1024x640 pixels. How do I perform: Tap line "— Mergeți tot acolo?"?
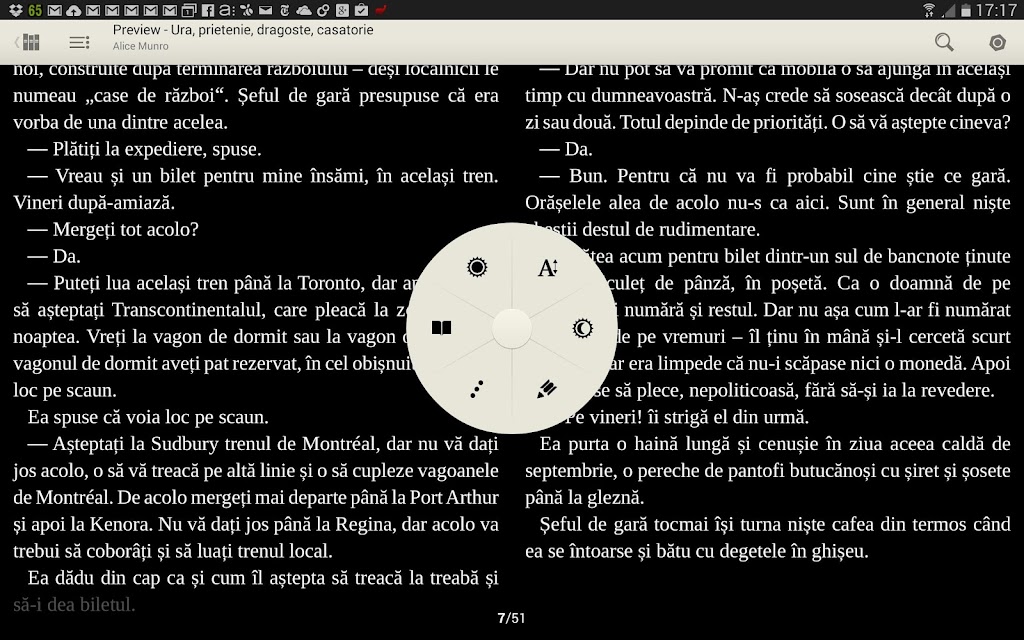point(112,229)
